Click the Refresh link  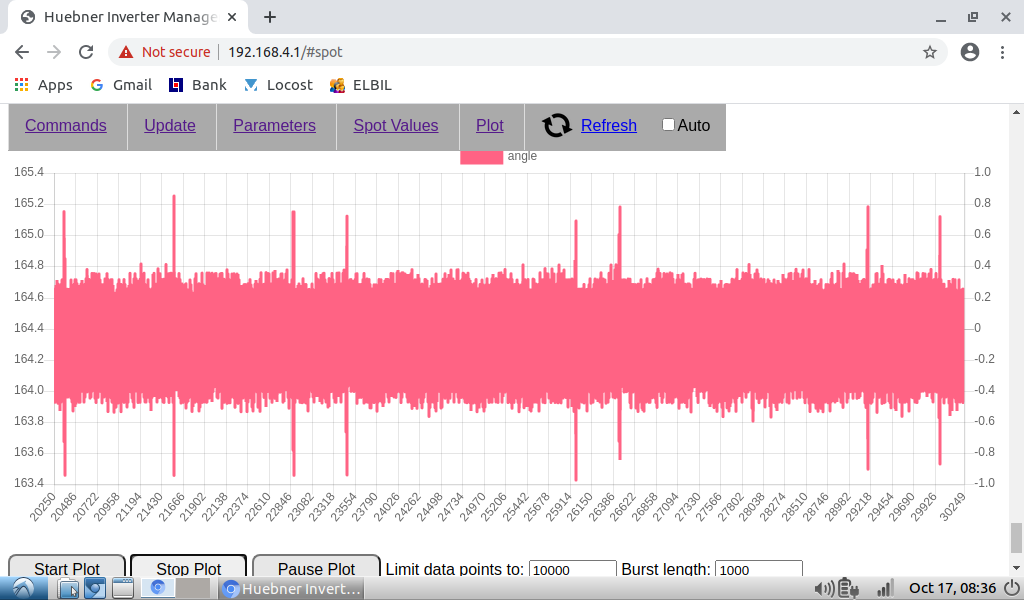[x=608, y=125]
